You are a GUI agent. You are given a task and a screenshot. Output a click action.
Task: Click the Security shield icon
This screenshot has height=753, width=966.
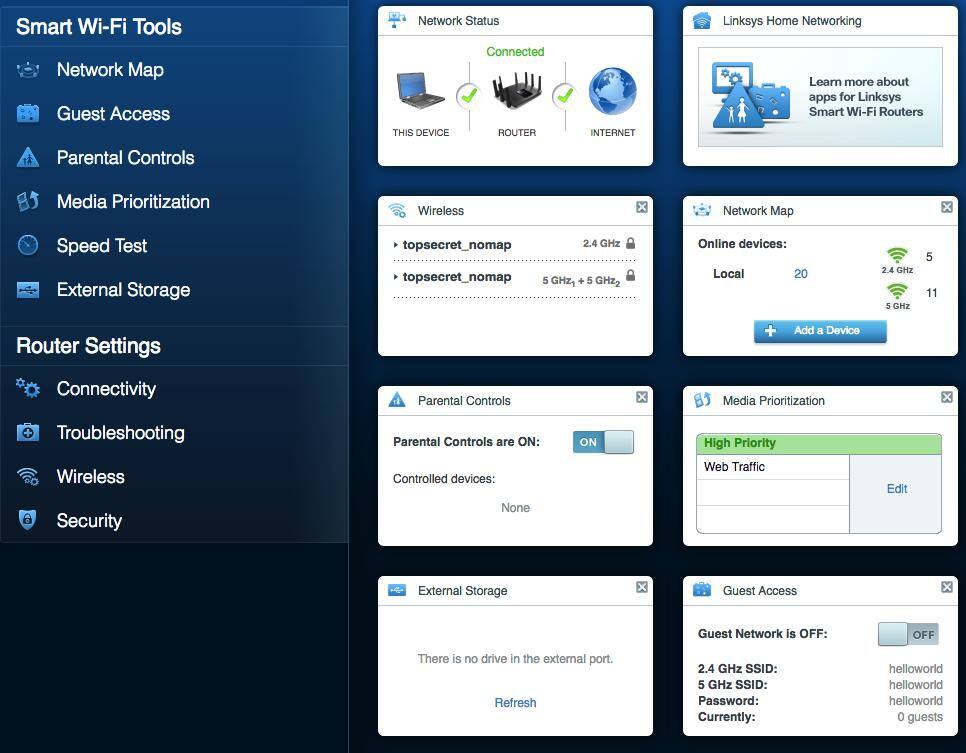point(28,521)
